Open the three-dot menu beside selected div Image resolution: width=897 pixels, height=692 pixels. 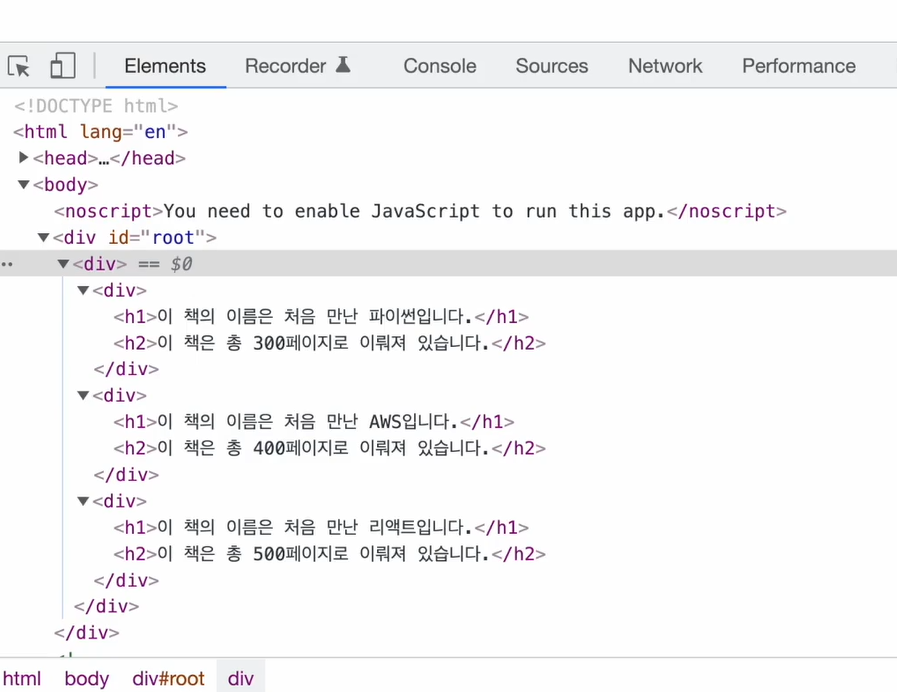[7, 264]
